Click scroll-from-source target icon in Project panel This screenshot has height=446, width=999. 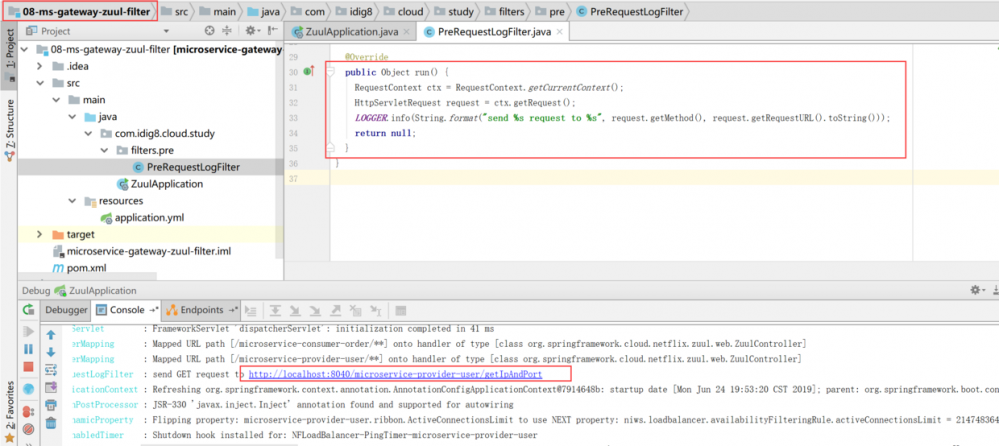tap(208, 31)
